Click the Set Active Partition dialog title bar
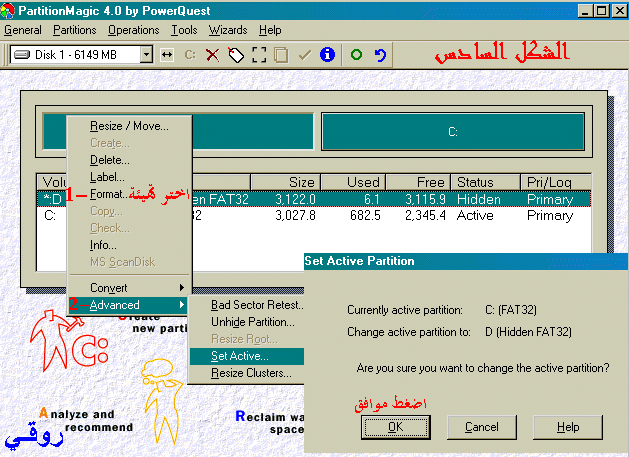 [x=466, y=261]
